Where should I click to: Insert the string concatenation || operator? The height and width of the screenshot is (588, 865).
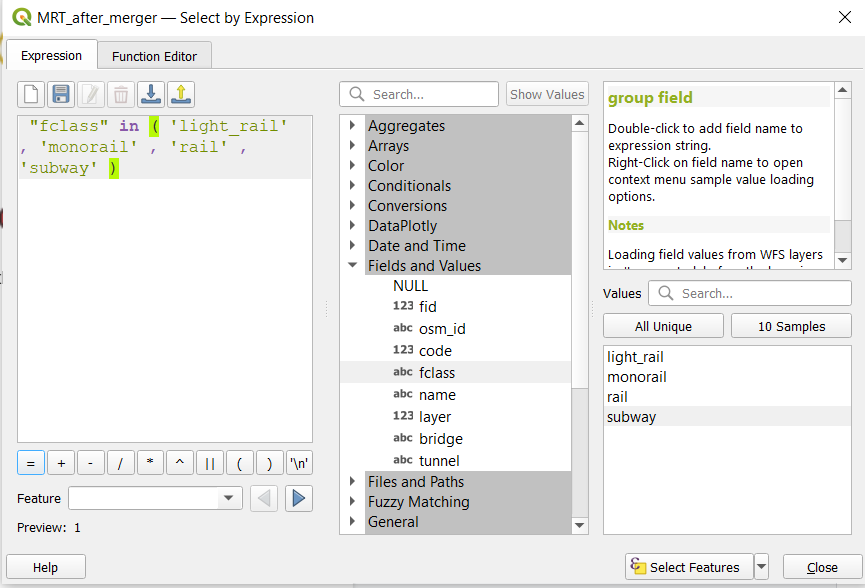(210, 463)
